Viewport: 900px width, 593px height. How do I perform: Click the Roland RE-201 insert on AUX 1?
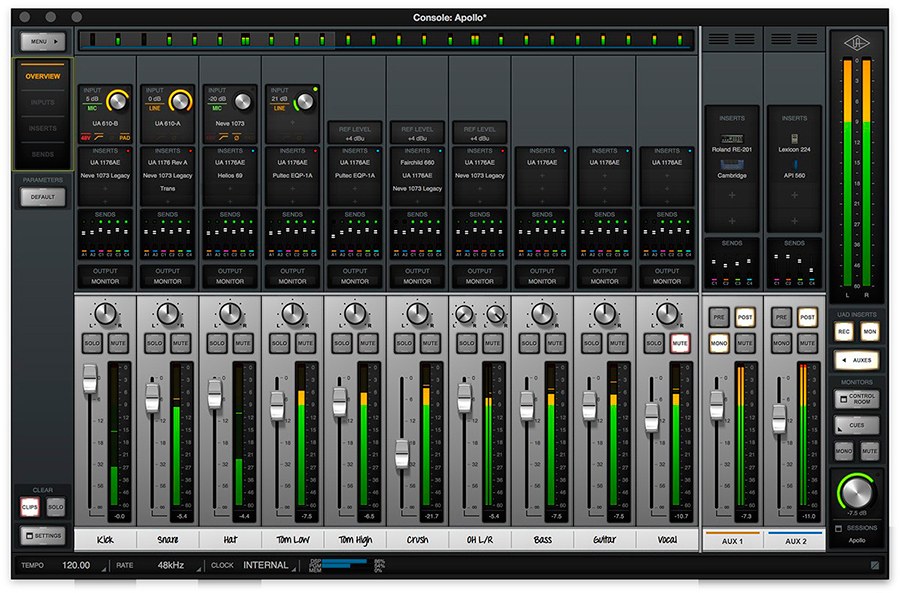pos(732,145)
